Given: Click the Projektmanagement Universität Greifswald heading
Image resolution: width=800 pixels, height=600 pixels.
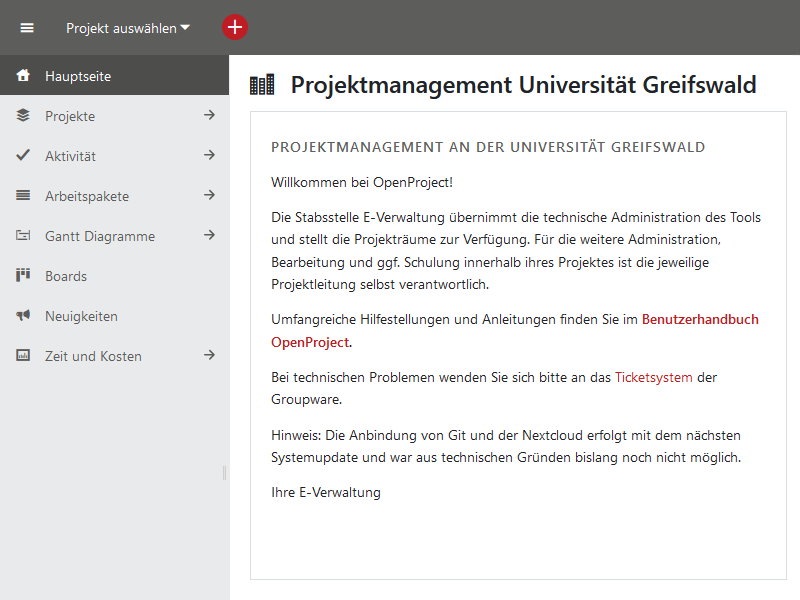Looking at the screenshot, I should [x=523, y=85].
